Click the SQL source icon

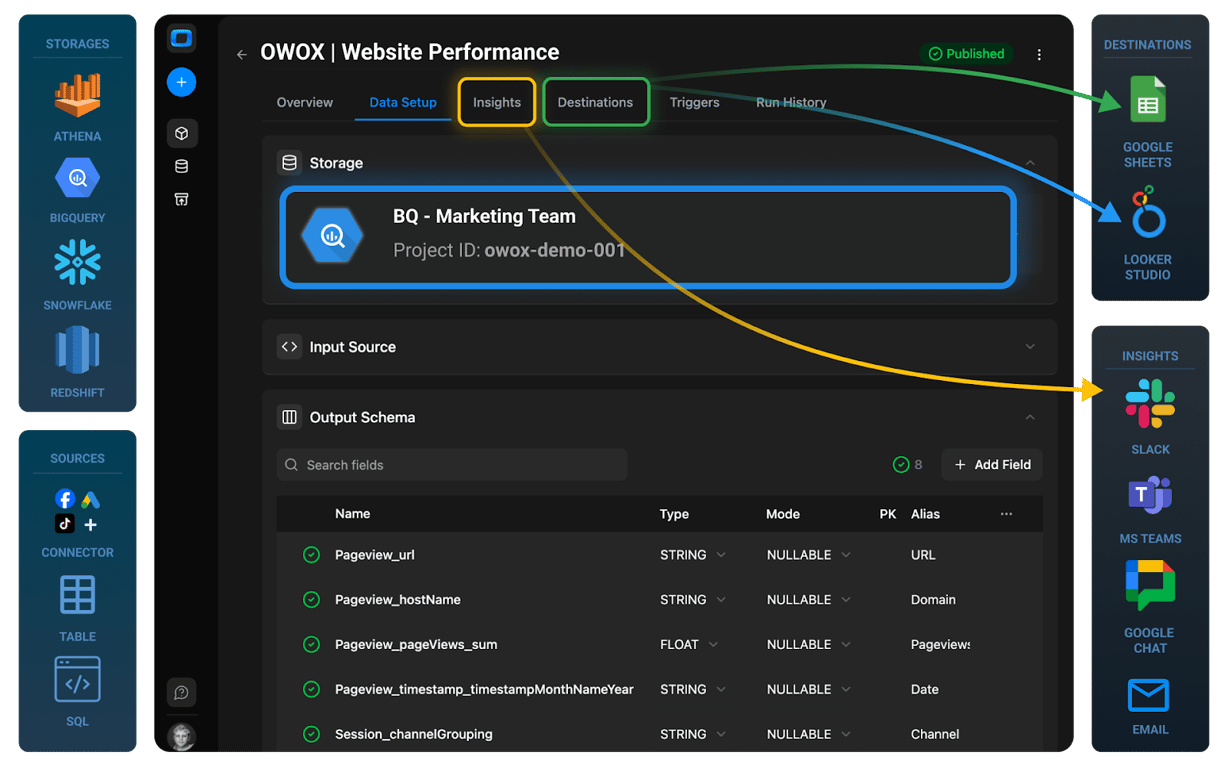[x=77, y=681]
